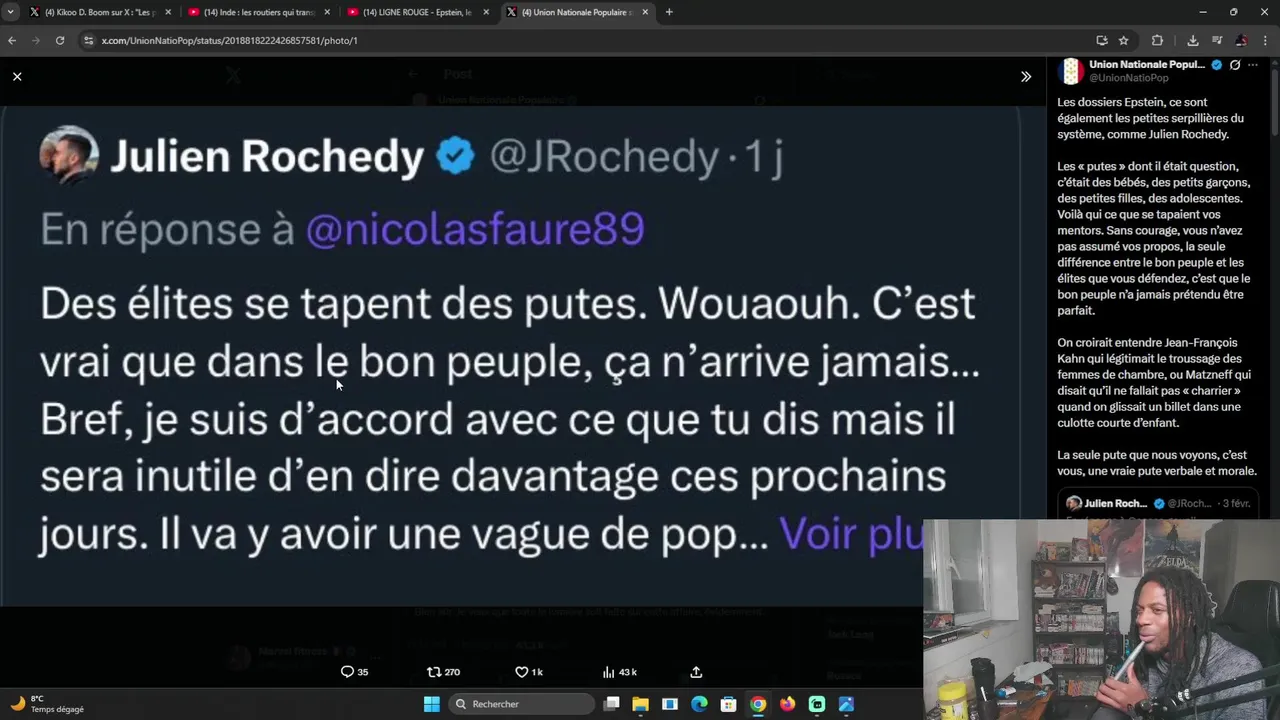Screen dimensions: 1280x720
Task: Like the post with heart icon
Action: 529,672
